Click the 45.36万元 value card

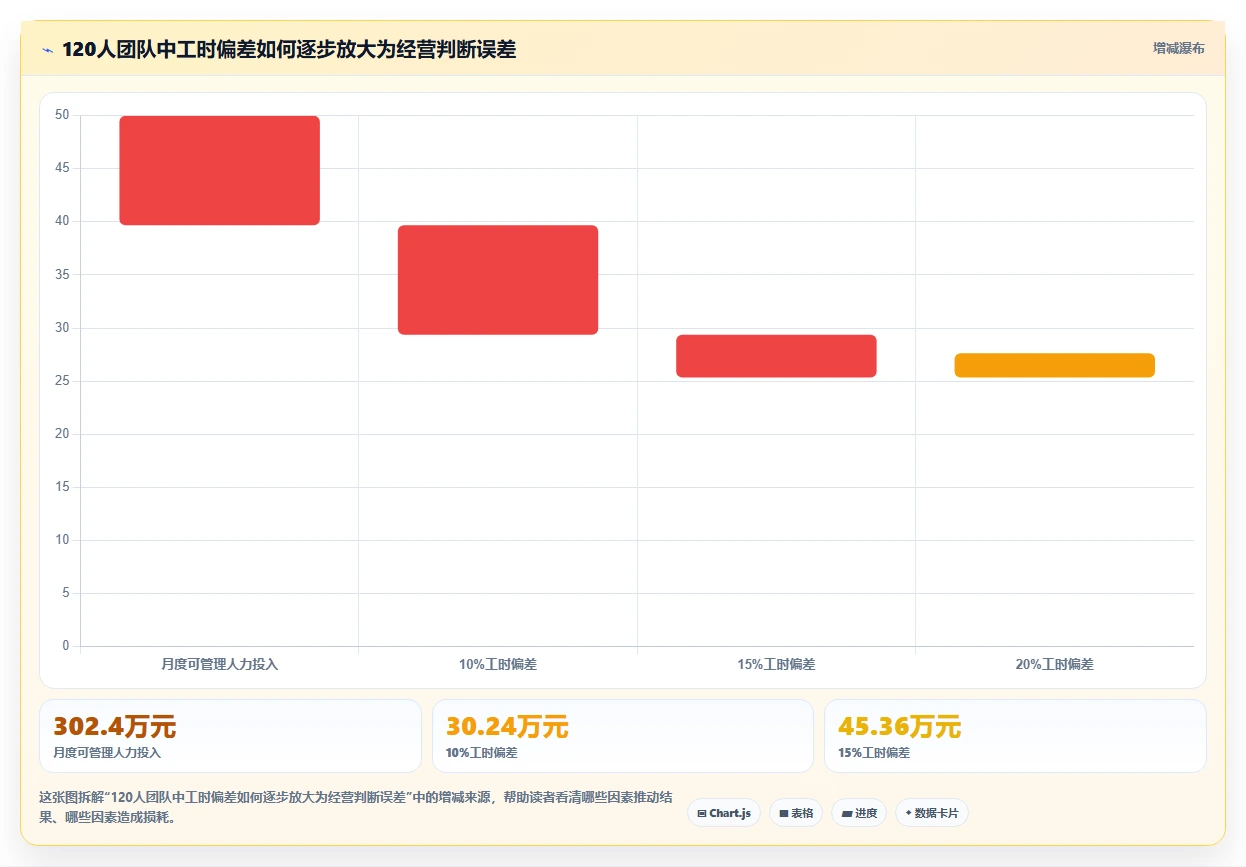tap(1015, 736)
